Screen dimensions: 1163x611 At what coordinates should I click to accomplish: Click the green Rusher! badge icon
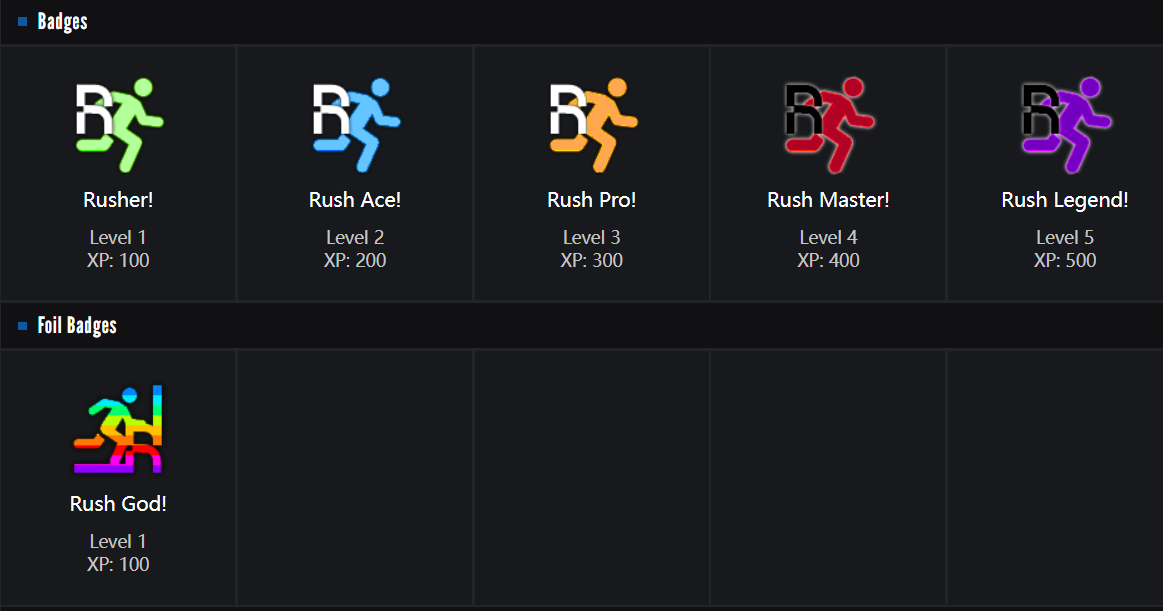coord(119,125)
